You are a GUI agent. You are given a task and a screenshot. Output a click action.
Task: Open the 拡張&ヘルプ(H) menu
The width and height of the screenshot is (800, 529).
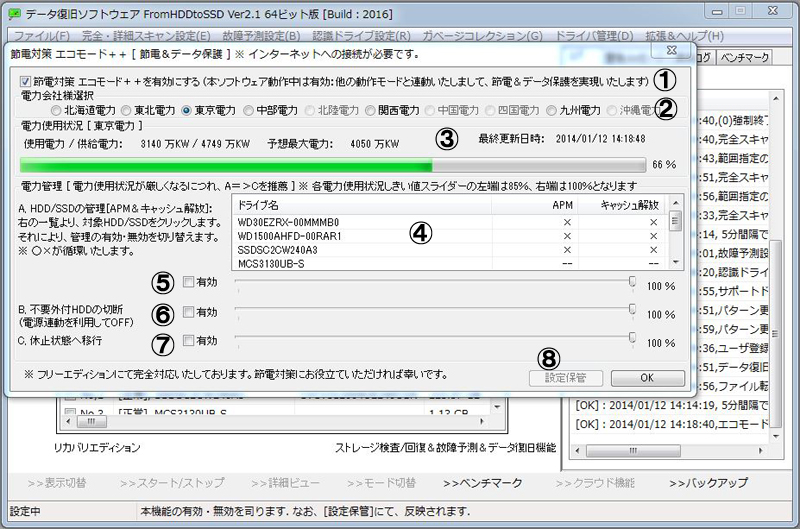pos(684,36)
